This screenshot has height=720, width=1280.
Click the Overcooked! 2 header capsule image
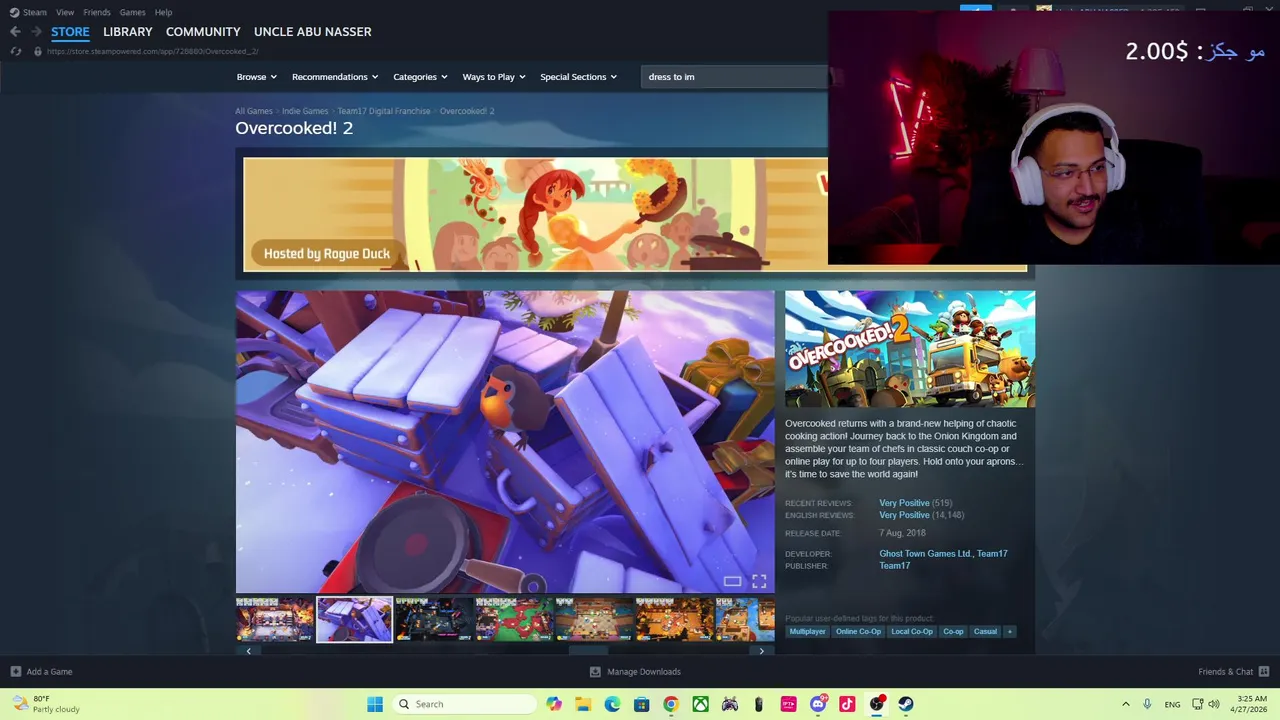coord(910,349)
